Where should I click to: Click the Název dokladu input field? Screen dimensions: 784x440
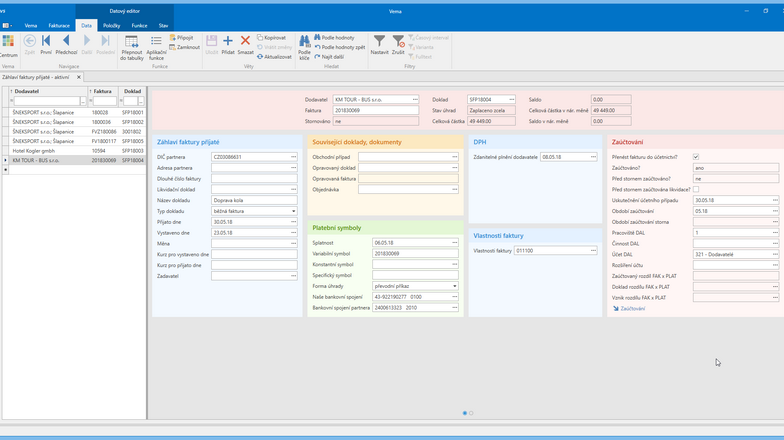coord(254,200)
